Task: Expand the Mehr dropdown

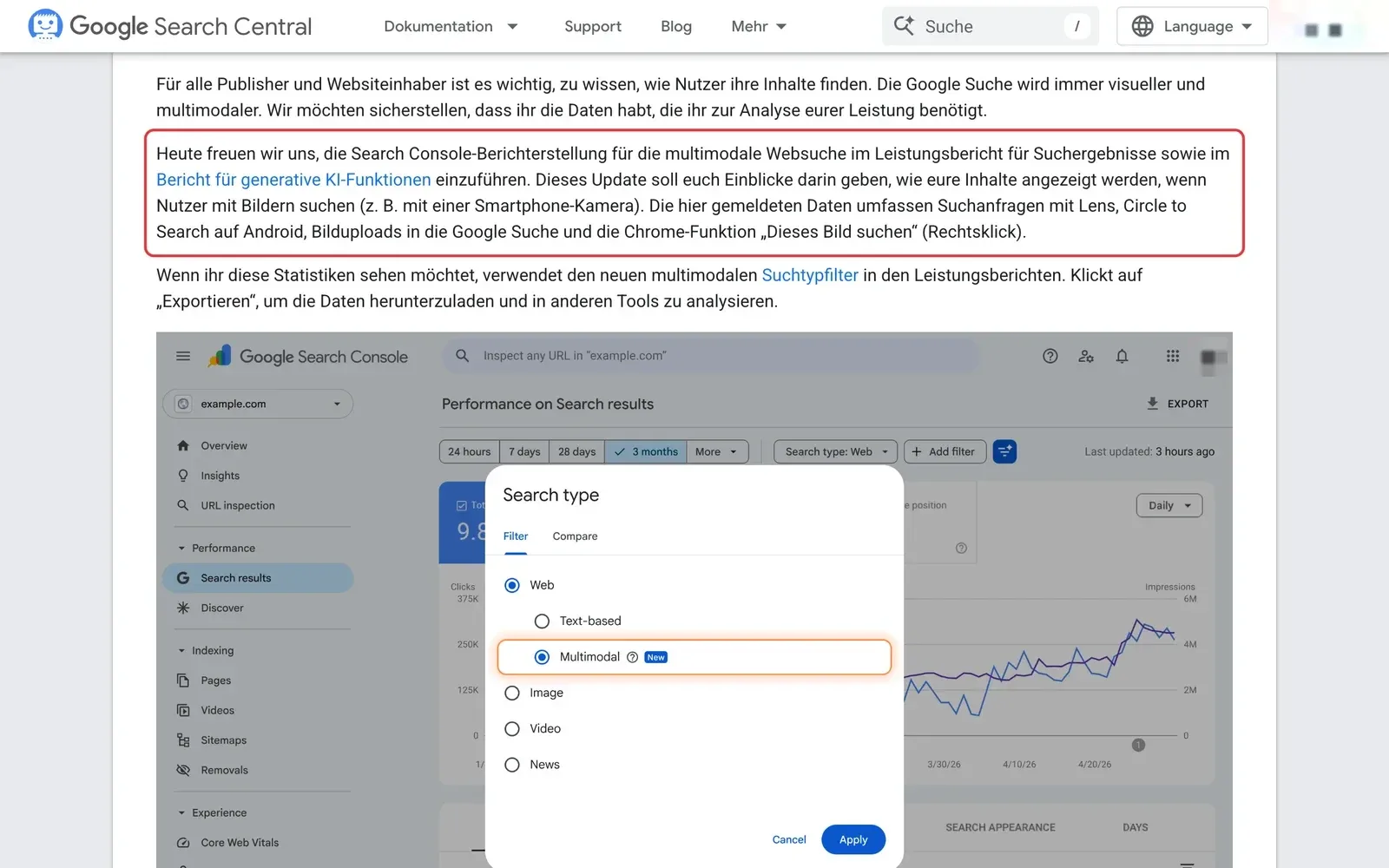Action: [x=759, y=26]
